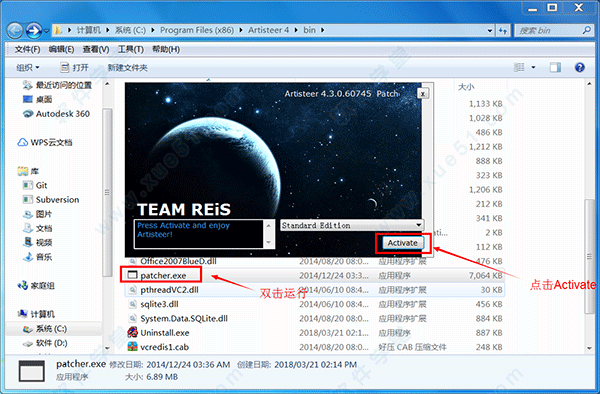Click the patcher.exe details pane thumbnail
The width and height of the screenshot is (600, 394).
click(32, 371)
